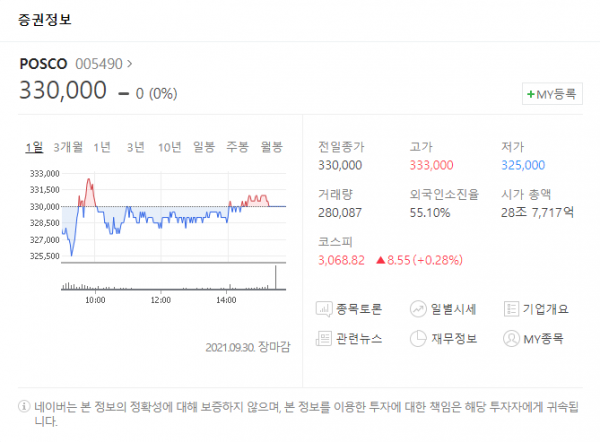Click the 기업개요 list icon
The height and width of the screenshot is (442, 600).
[511, 309]
